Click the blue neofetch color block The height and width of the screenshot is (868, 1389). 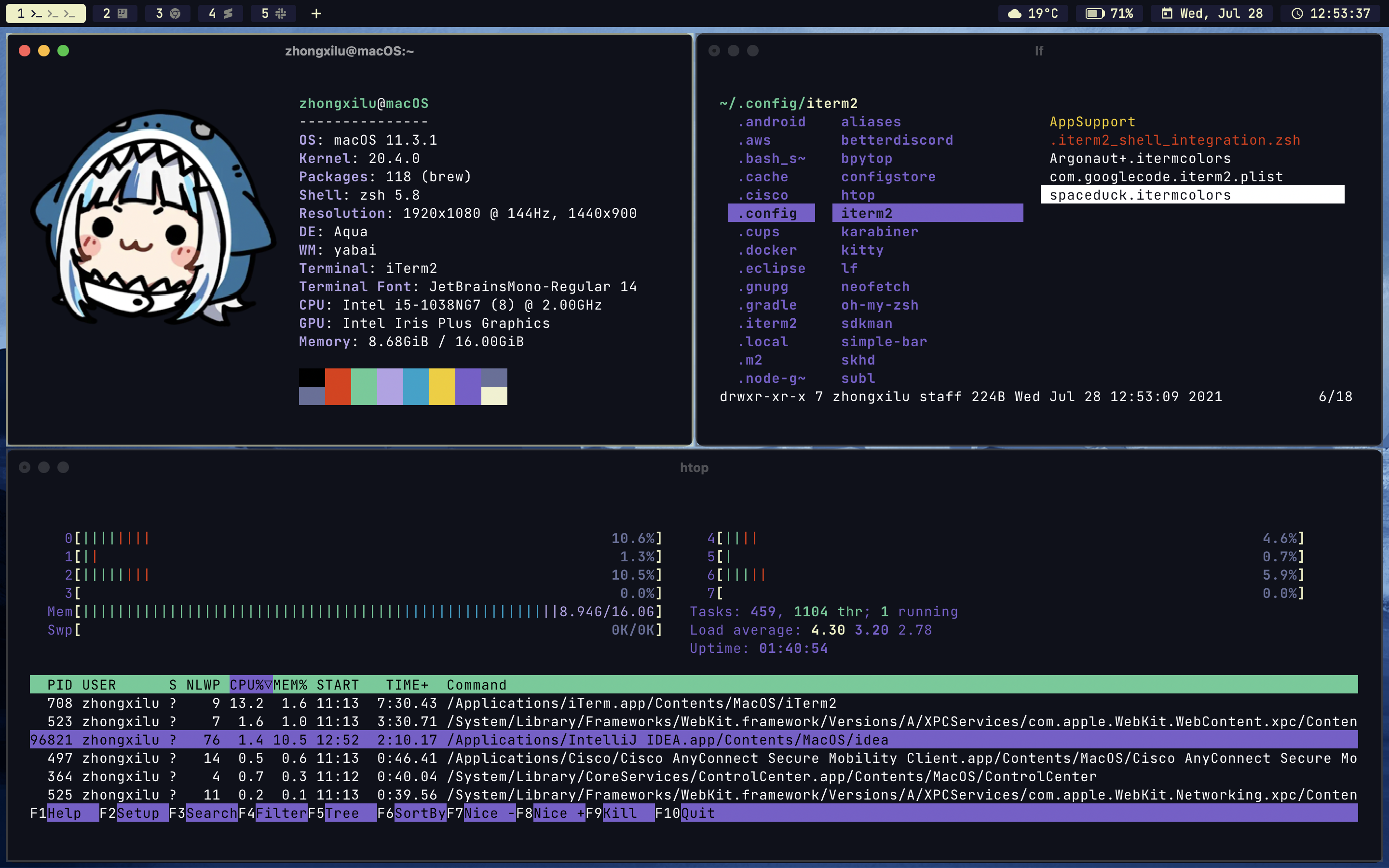pyautogui.click(x=416, y=387)
